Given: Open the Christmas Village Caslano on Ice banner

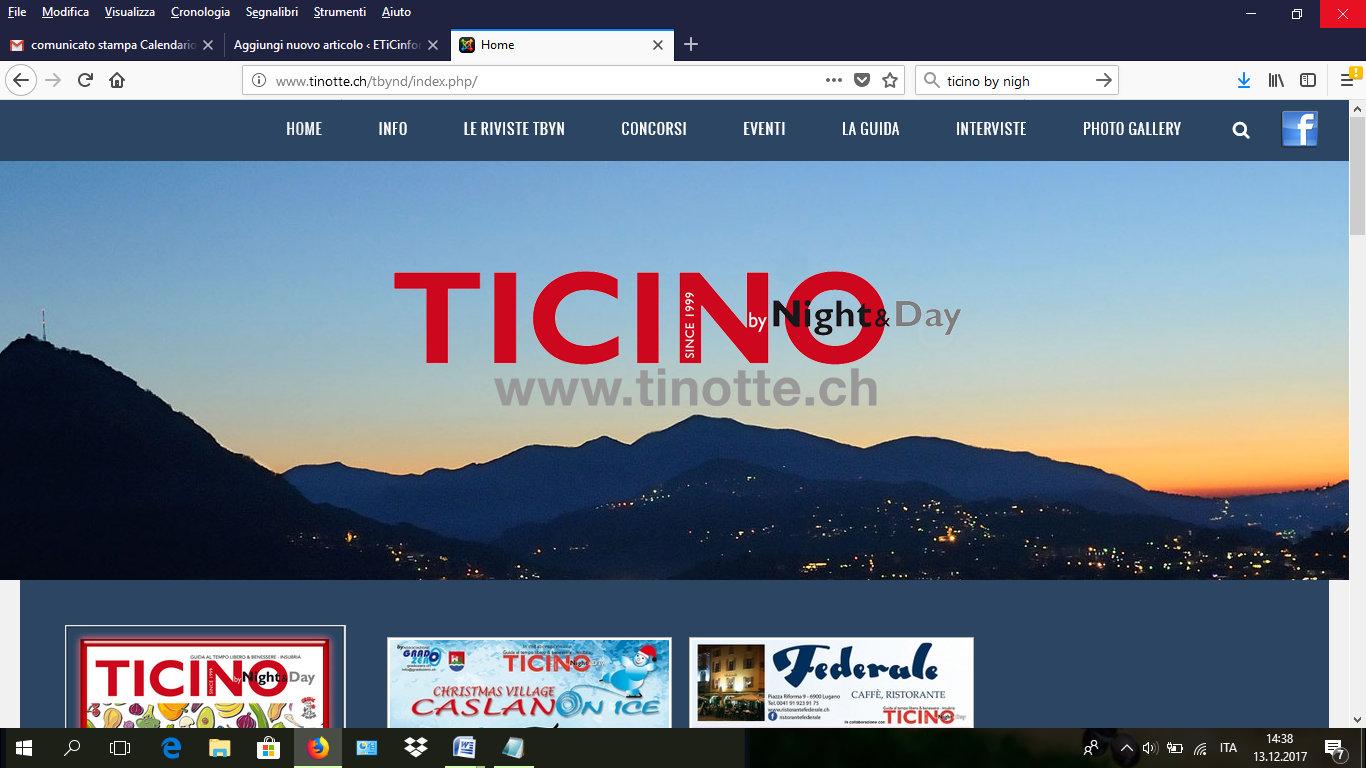Looking at the screenshot, I should [529, 682].
